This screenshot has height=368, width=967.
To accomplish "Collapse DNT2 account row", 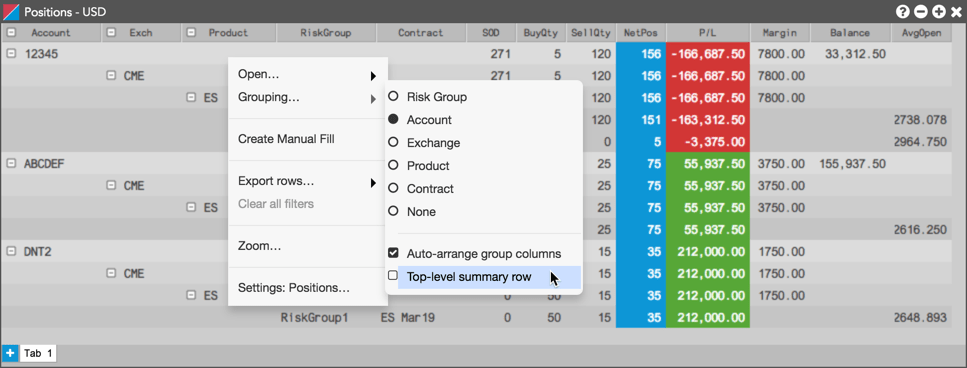I will [11, 251].
